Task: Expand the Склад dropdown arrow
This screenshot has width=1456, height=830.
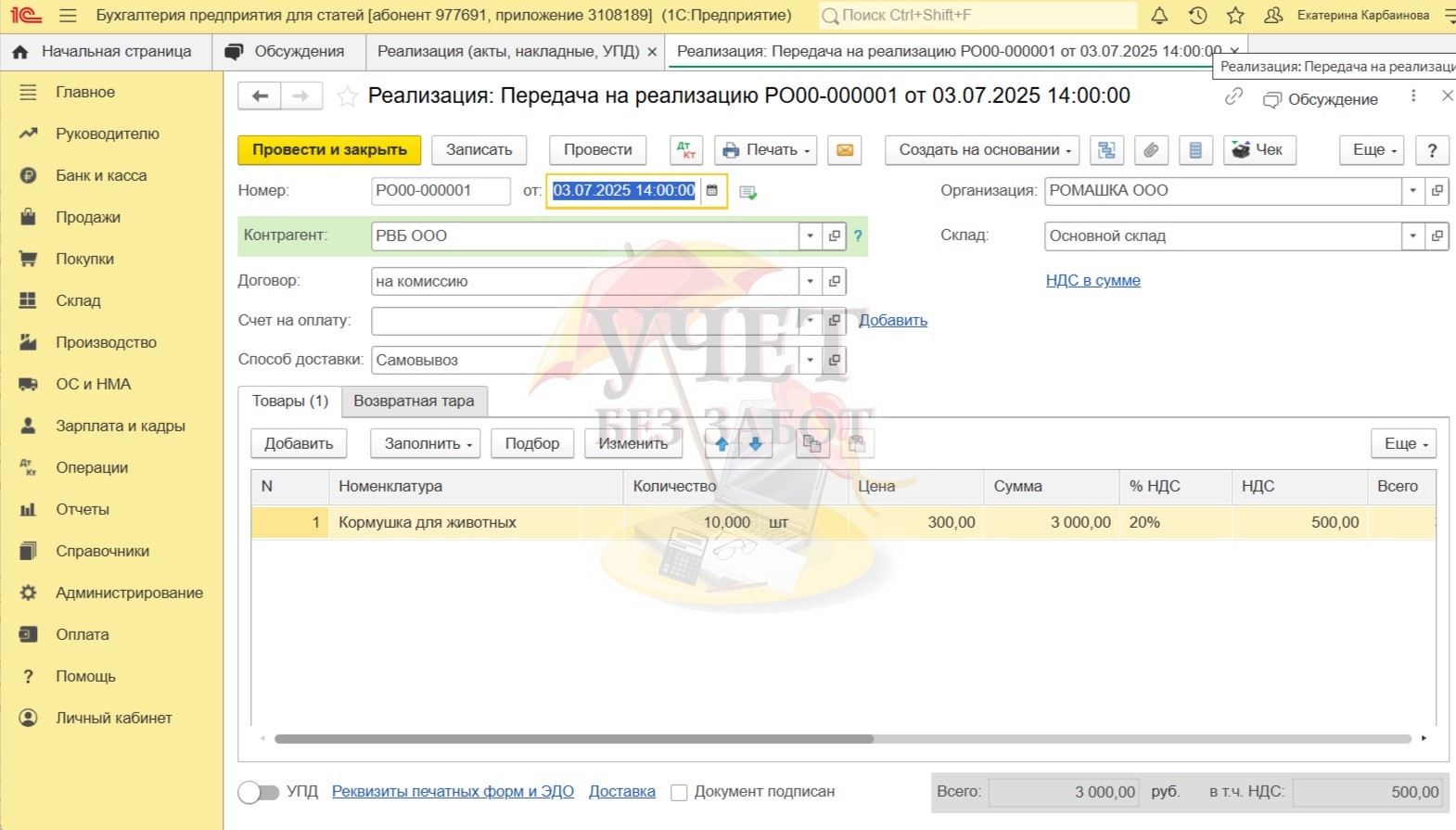Action: (1412, 236)
